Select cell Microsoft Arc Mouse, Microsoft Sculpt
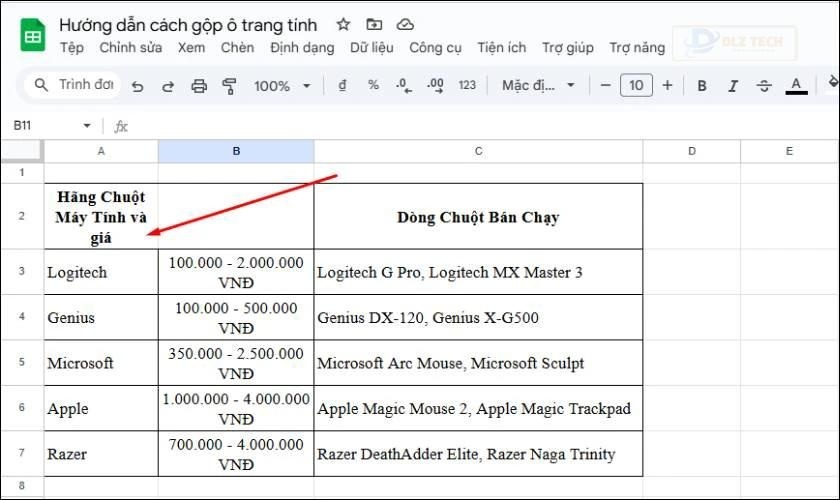Viewport: 840px width, 500px height. pos(478,363)
